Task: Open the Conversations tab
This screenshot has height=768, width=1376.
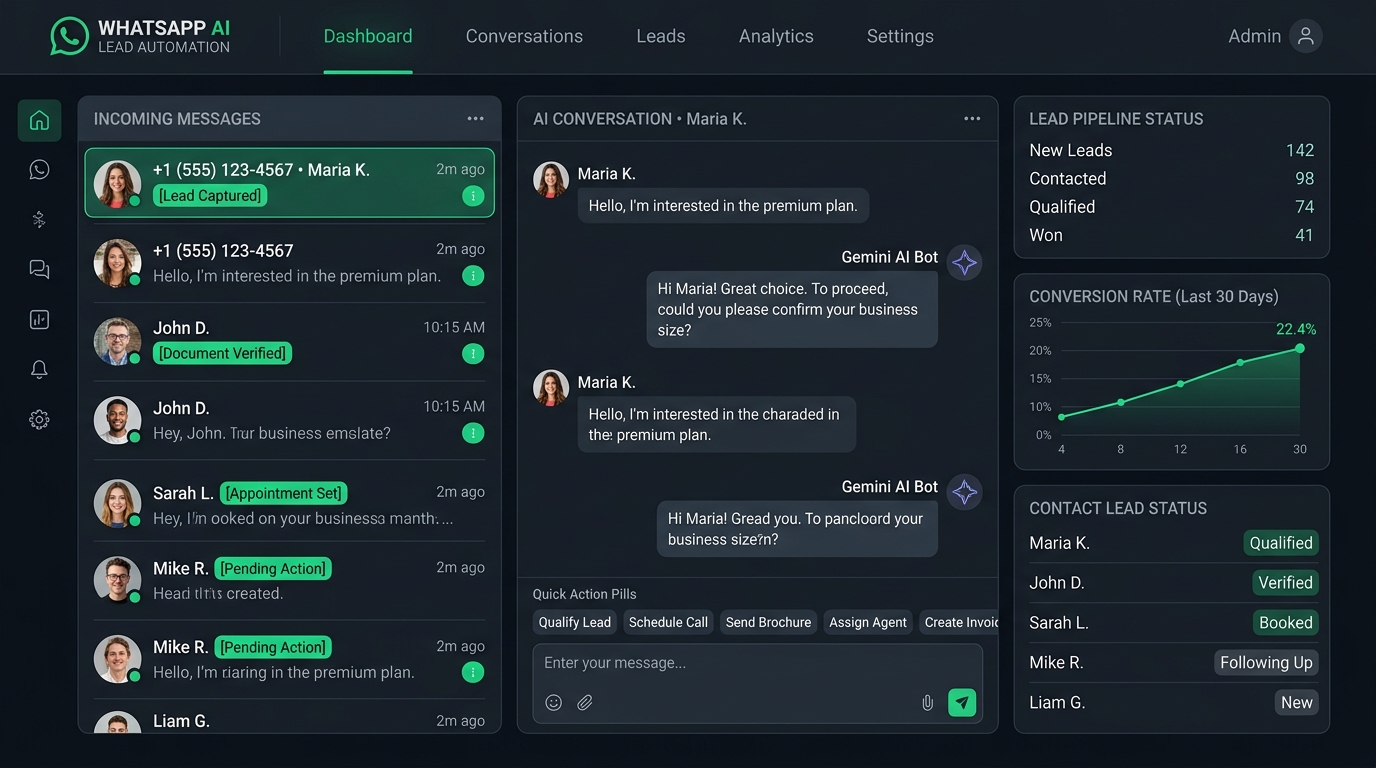Action: pos(524,36)
